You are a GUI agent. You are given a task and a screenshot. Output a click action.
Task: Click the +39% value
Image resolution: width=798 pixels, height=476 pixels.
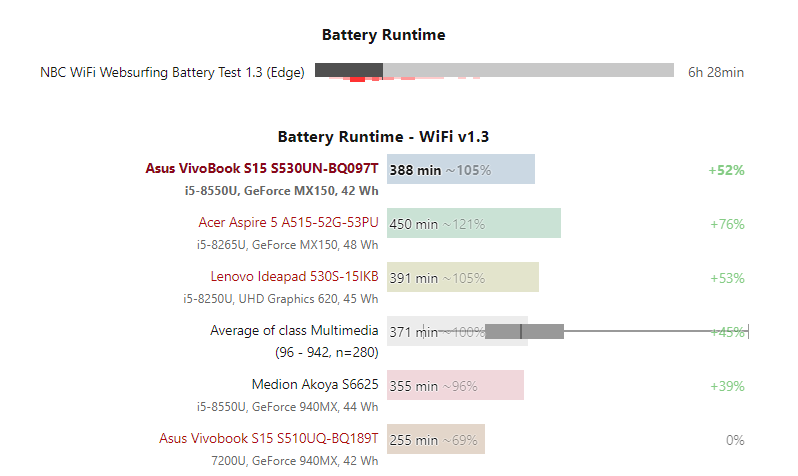(727, 386)
